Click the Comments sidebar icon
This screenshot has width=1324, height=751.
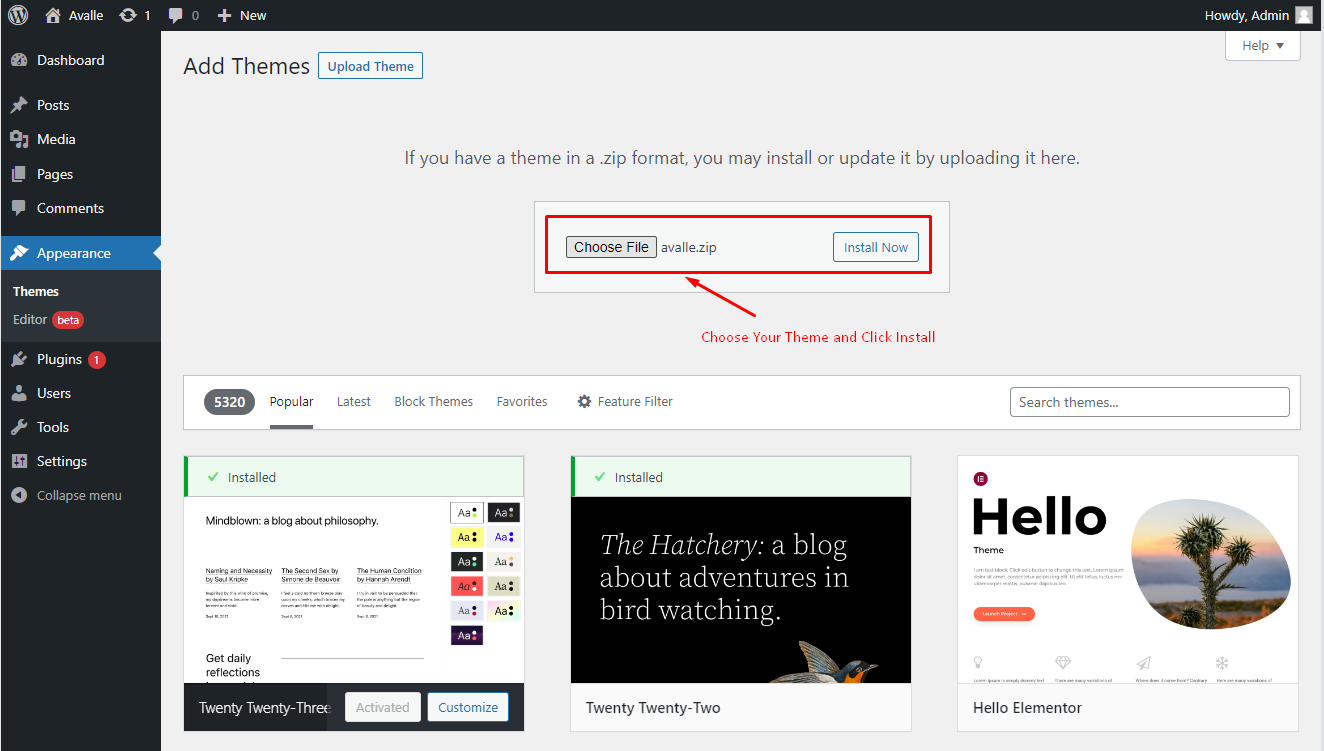point(19,208)
